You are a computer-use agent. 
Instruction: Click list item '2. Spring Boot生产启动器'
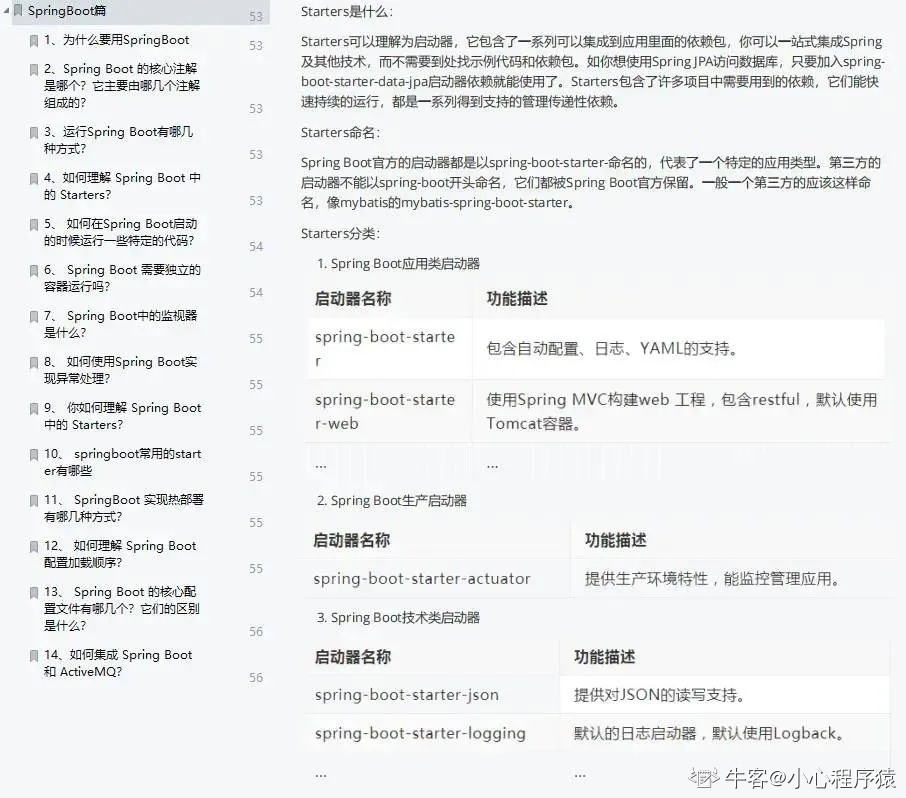point(392,500)
